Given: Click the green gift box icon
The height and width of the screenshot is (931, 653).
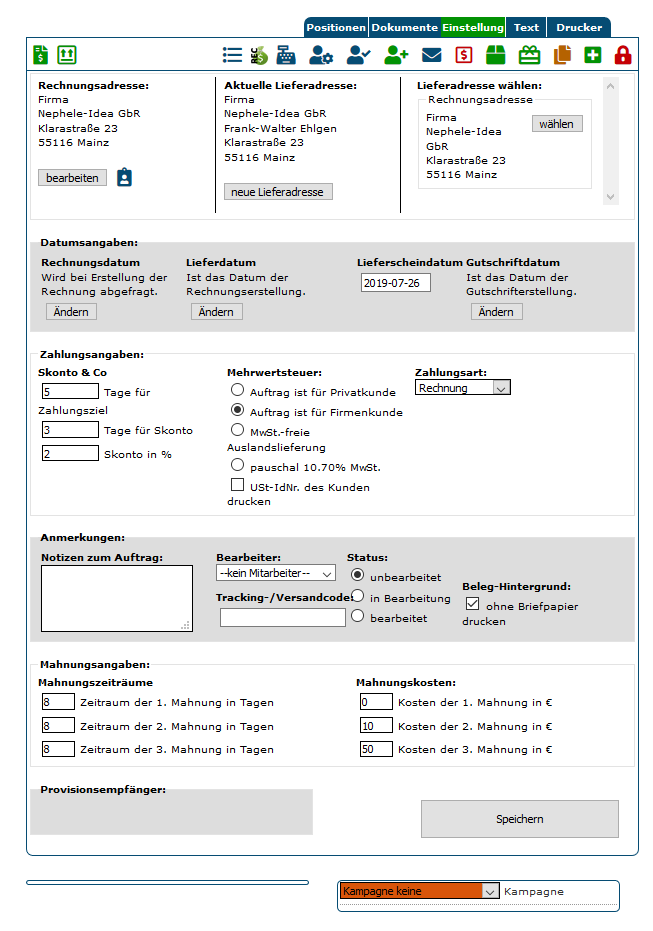Looking at the screenshot, I should point(528,55).
